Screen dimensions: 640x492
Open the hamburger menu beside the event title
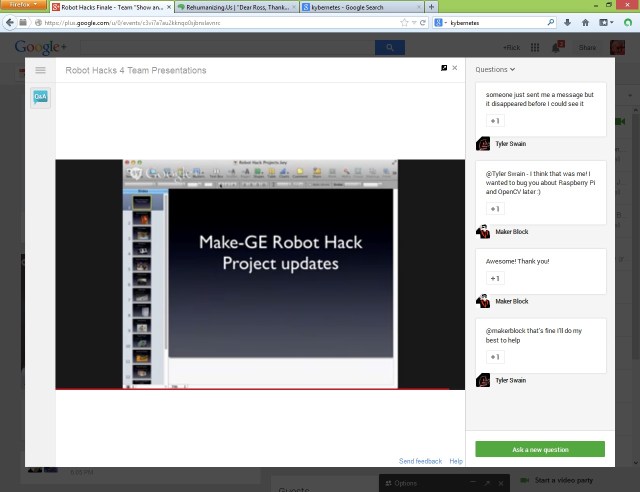pos(40,70)
